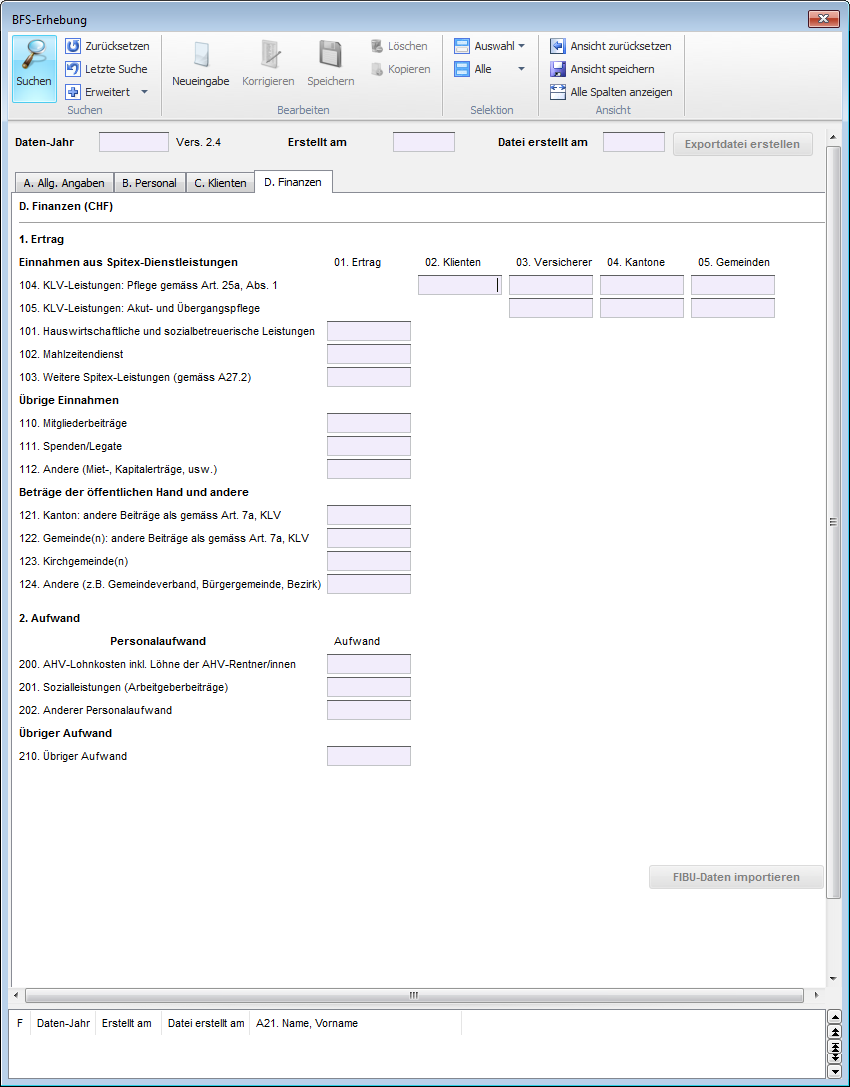Click the grid's Erstellt am column header
850x1087 pixels.
[128, 1023]
